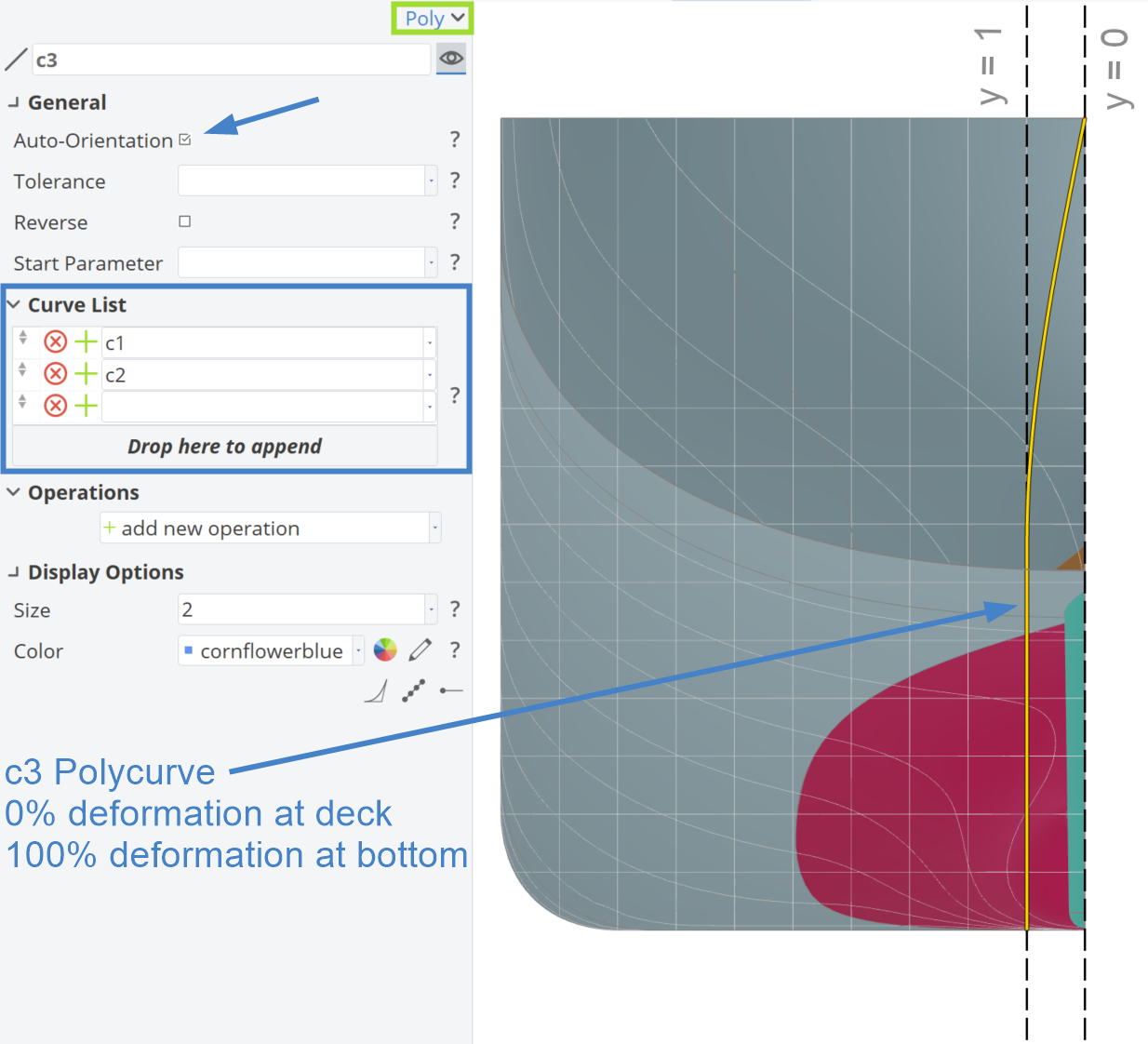Screen dimensions: 1148x1044
Task: Show help for the Curve List
Action: coord(455,395)
